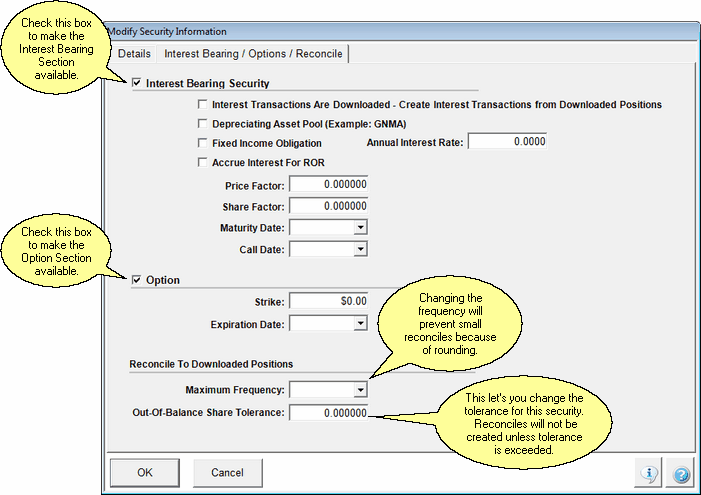
Task: Click the Out-Of-Balance Share Tolerance field
Action: (328, 414)
